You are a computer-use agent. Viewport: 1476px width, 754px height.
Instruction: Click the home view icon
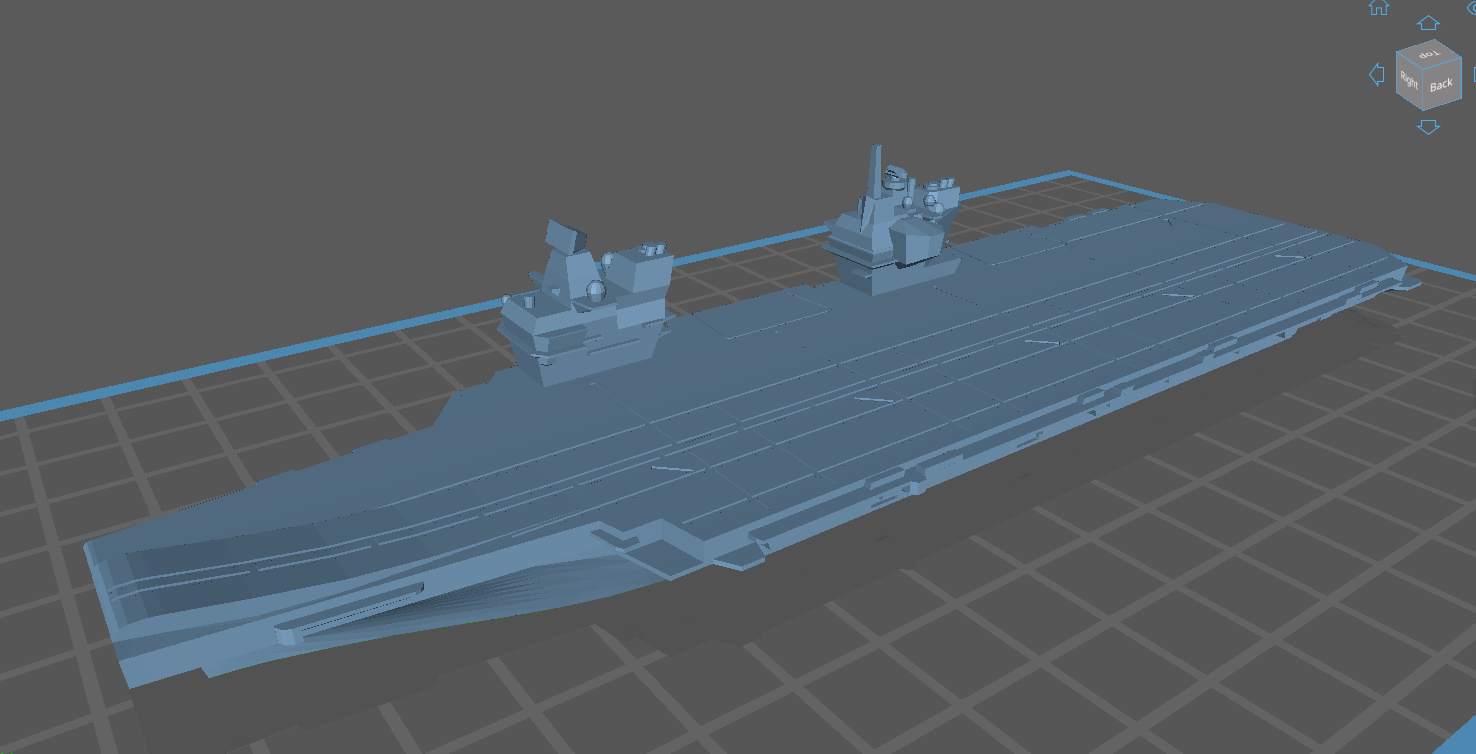1380,9
